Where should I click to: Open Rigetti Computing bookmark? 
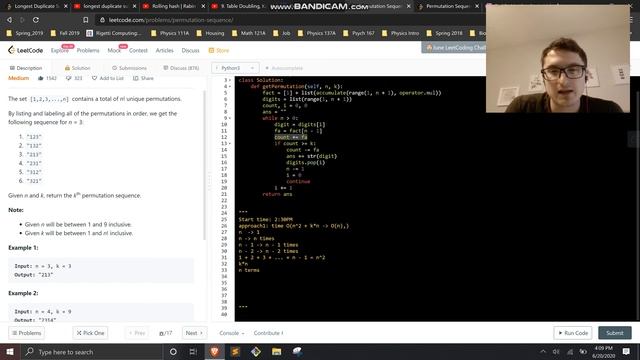pyautogui.click(x=114, y=33)
